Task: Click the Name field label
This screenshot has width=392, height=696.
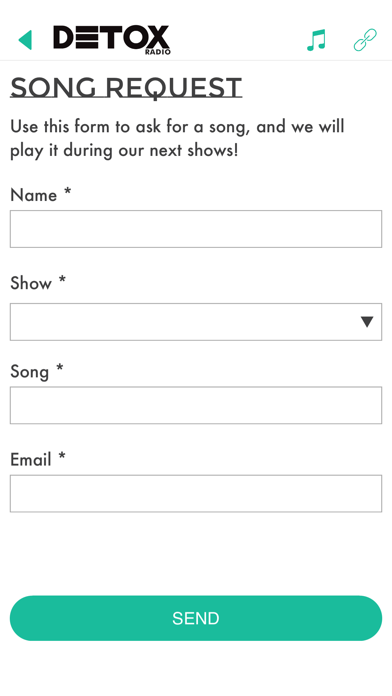Action: pos(34,195)
